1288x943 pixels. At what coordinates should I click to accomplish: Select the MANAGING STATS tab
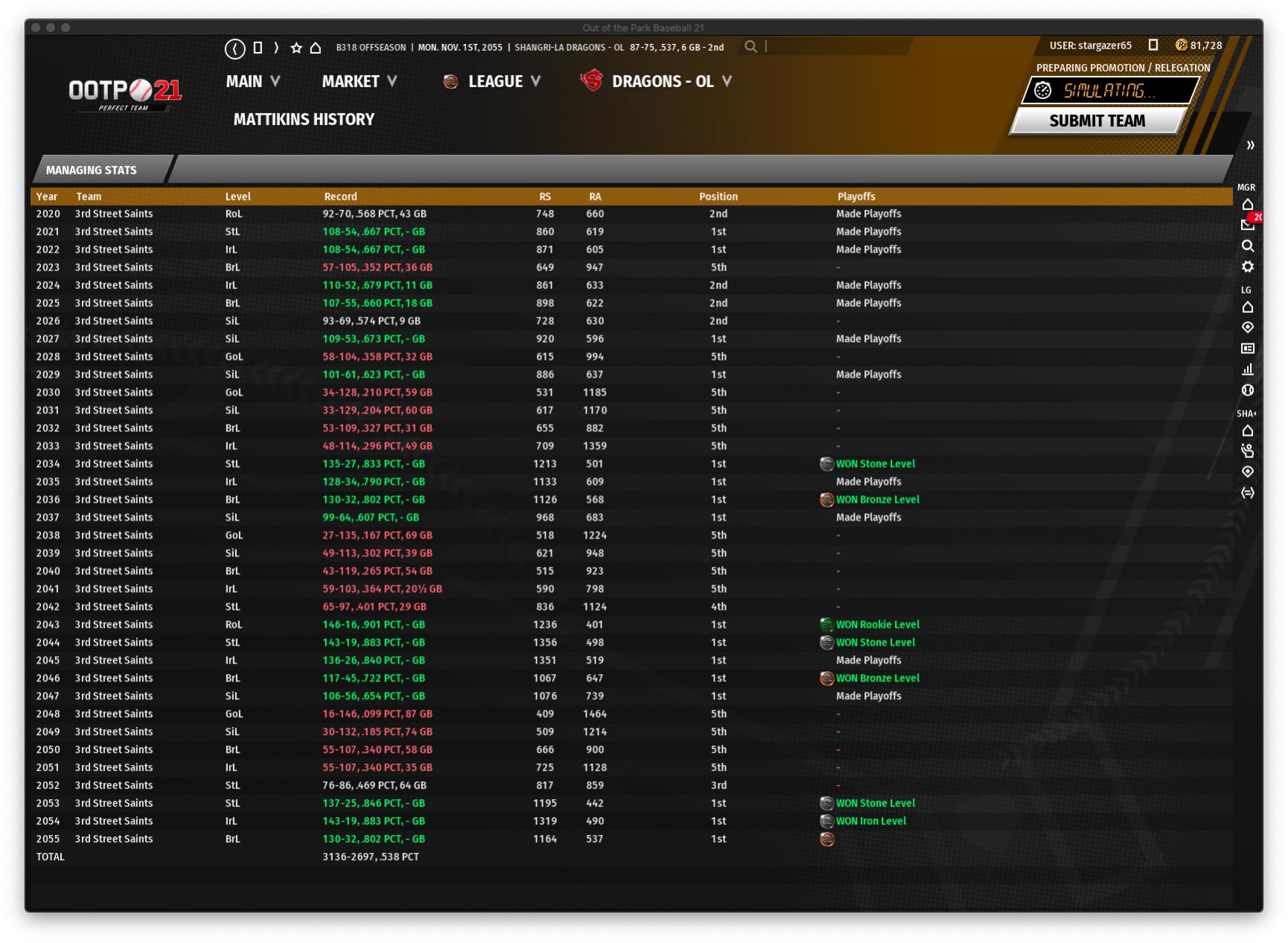click(92, 170)
